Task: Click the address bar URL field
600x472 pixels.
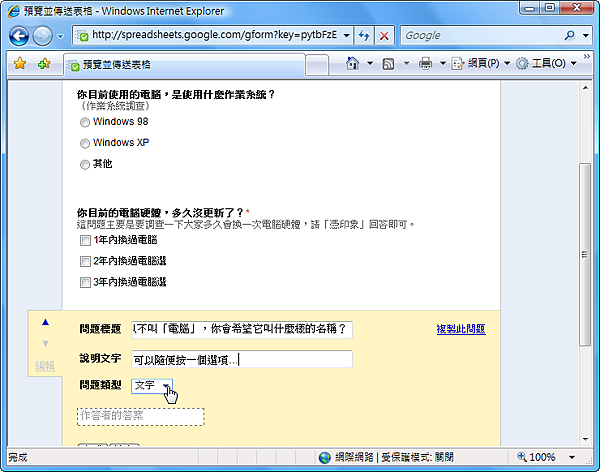Action: coord(214,35)
